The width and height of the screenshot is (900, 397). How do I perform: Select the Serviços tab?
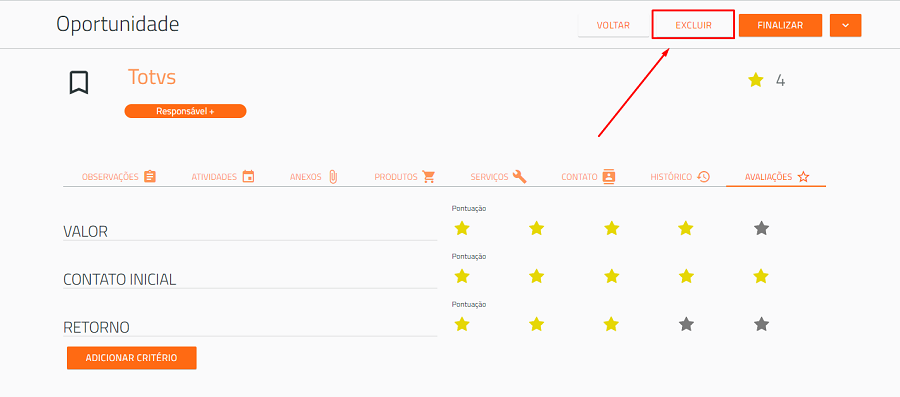[x=498, y=177]
